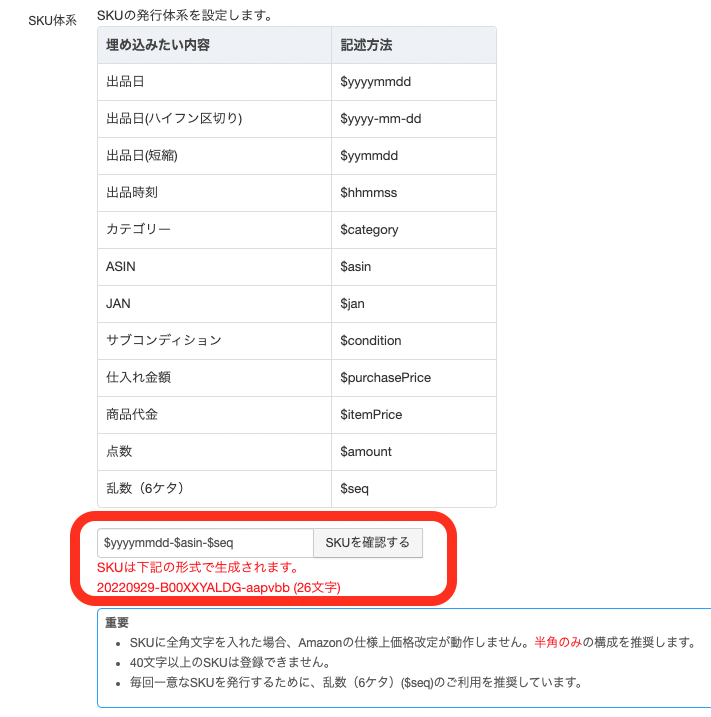Click the 商品代金 row label
The image size is (711, 717).
(x=132, y=415)
